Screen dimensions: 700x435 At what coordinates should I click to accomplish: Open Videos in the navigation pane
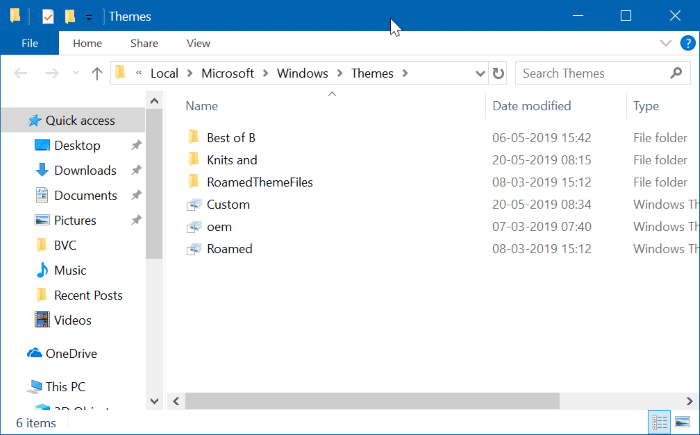[72, 321]
